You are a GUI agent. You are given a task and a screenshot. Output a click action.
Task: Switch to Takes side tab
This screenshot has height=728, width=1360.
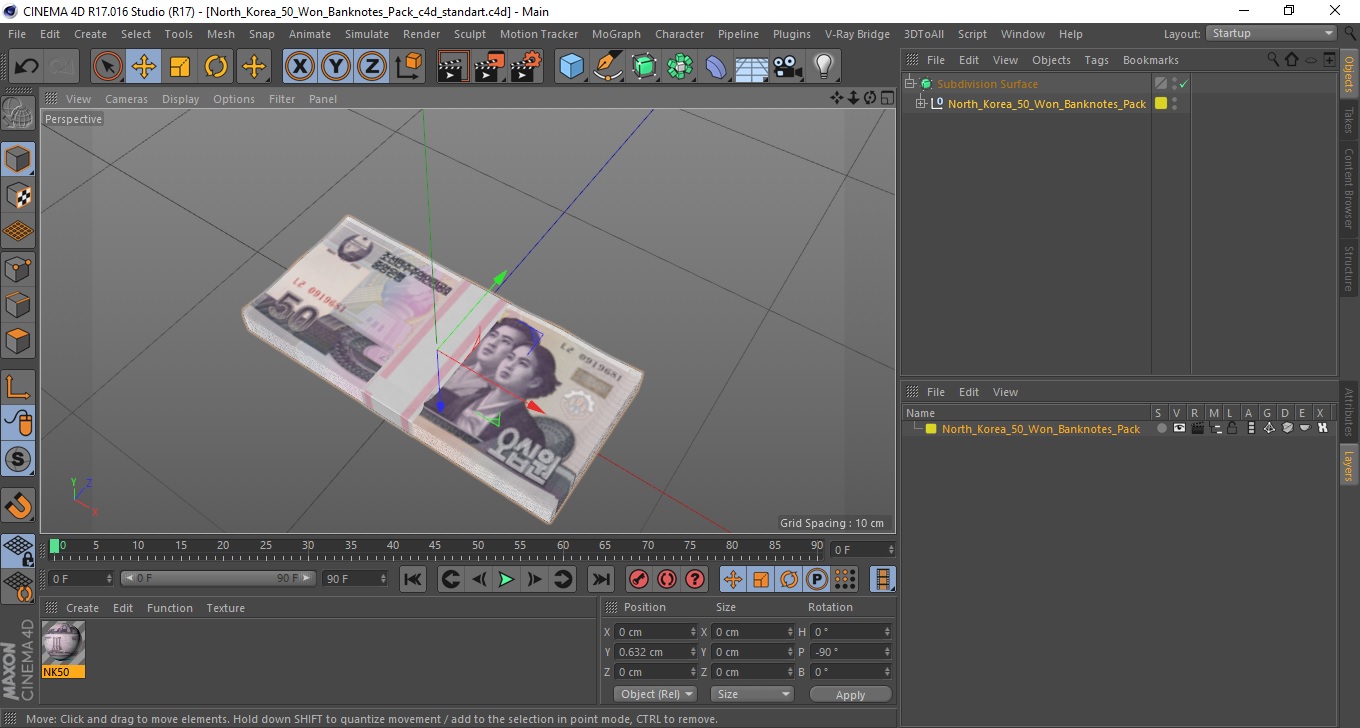coord(1349,120)
